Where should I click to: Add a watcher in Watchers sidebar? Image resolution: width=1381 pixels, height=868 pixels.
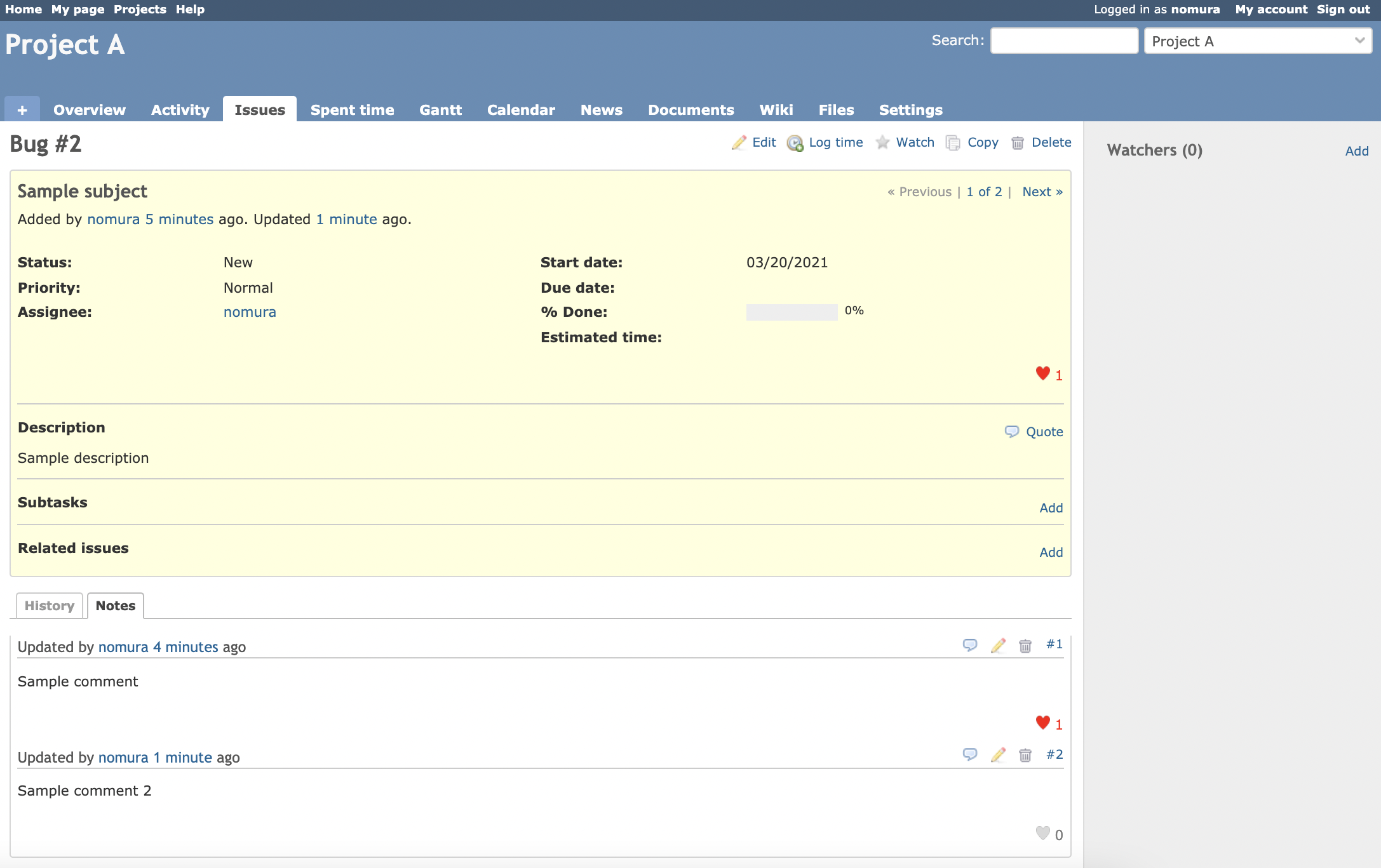click(x=1356, y=151)
